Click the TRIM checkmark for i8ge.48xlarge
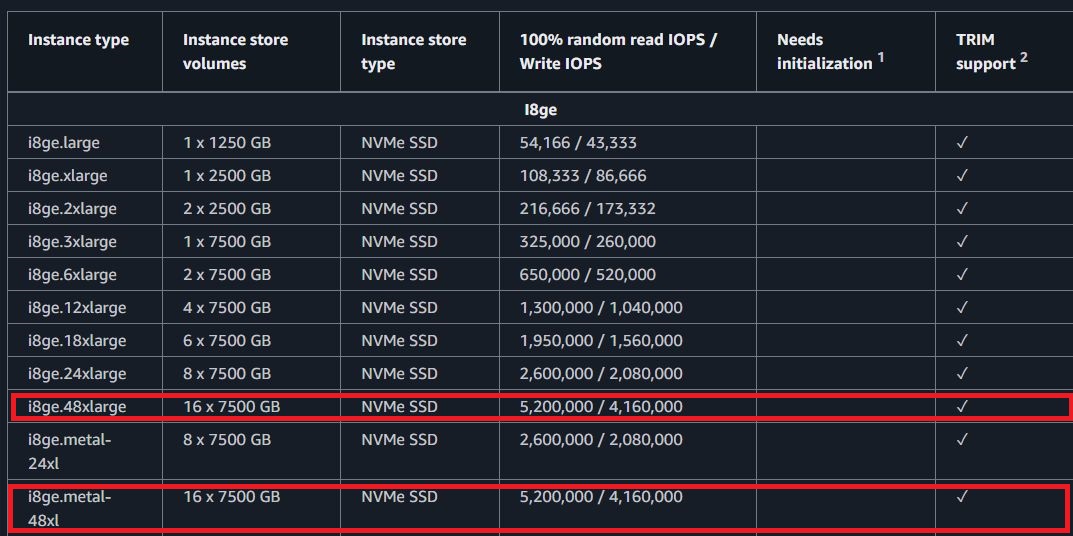This screenshot has width=1073, height=536. [962, 407]
